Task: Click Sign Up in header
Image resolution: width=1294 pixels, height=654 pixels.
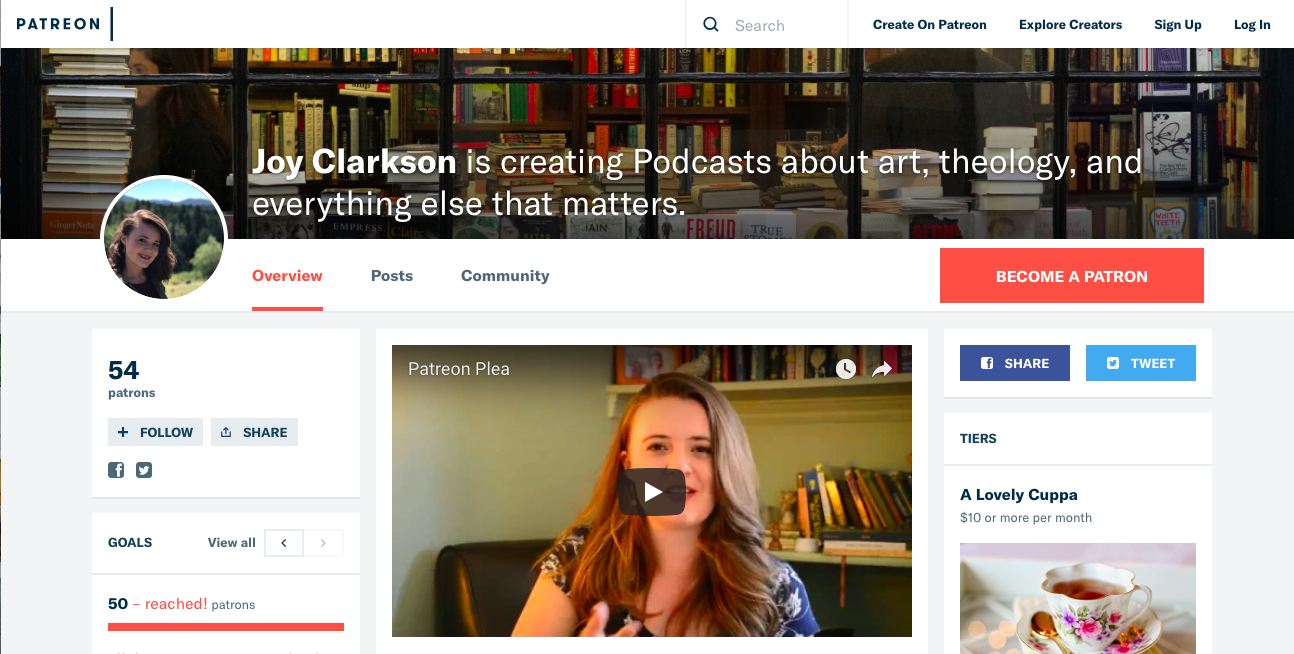Action: coord(1177,25)
